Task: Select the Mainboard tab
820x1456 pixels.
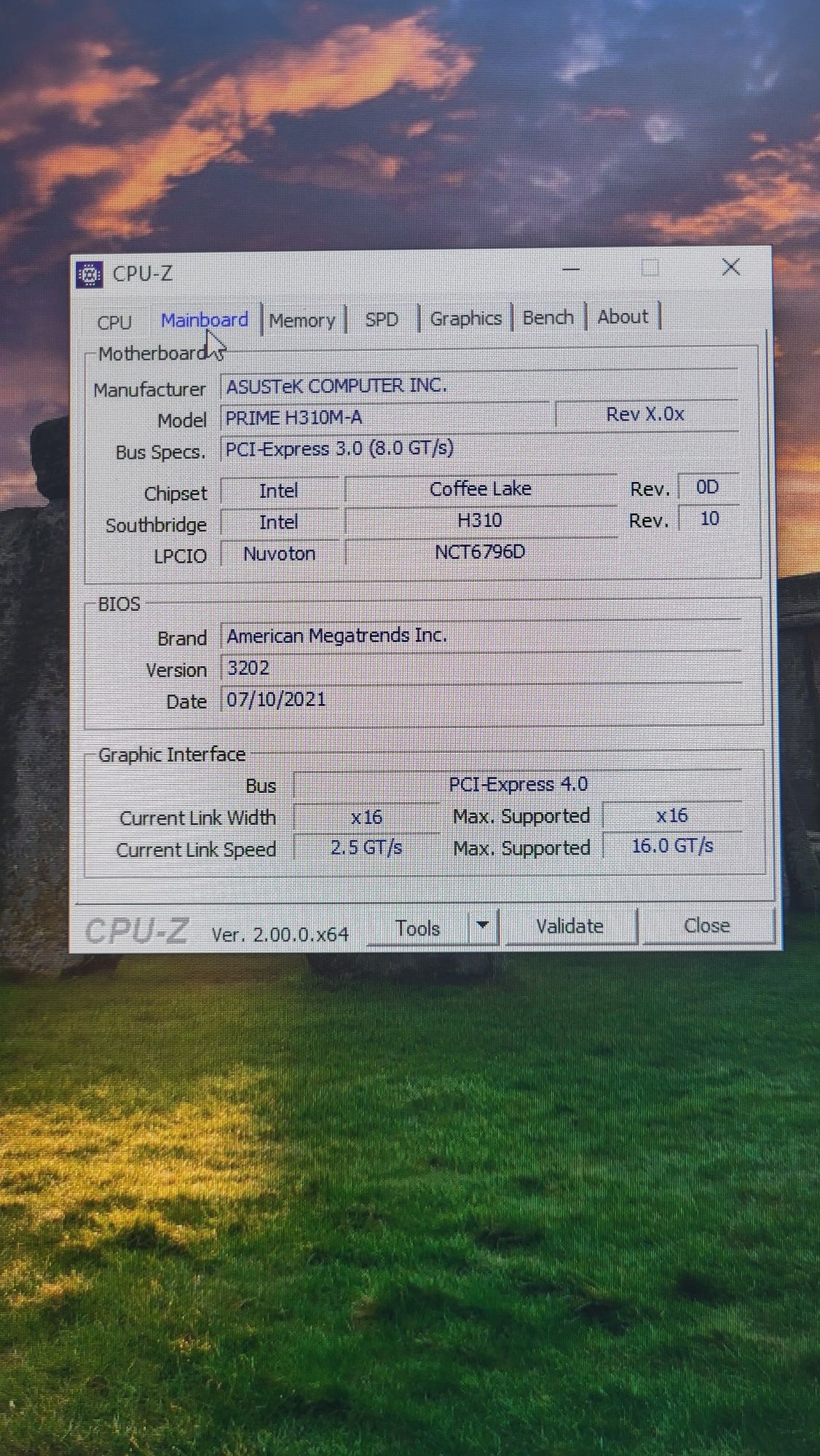Action: 205,320
